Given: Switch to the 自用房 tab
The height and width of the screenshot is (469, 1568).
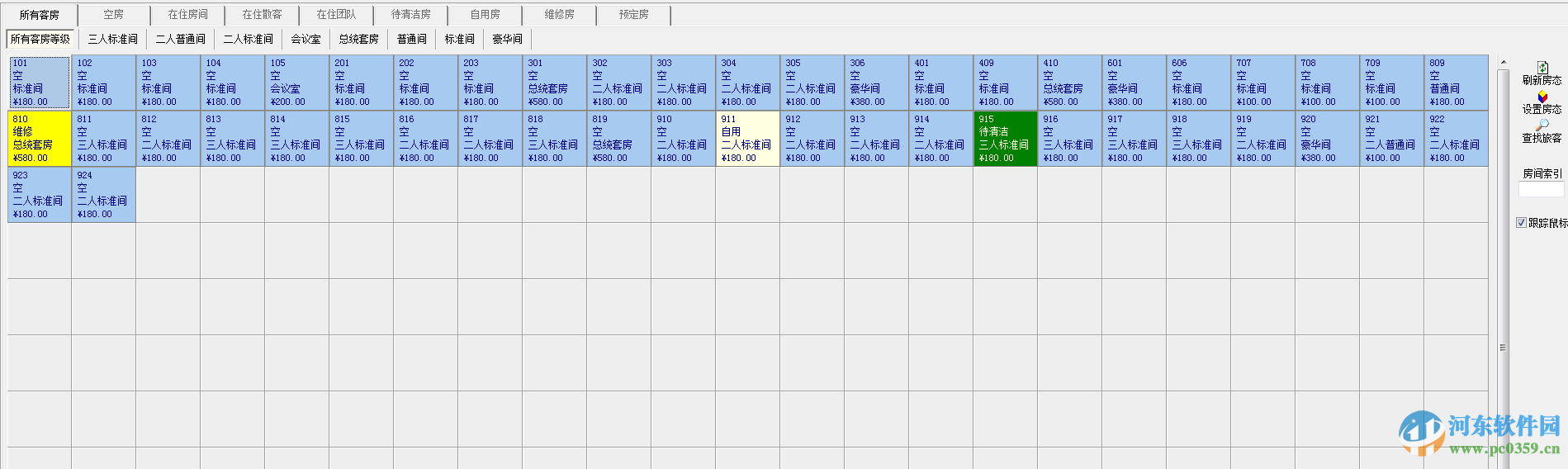Looking at the screenshot, I should pos(486,15).
